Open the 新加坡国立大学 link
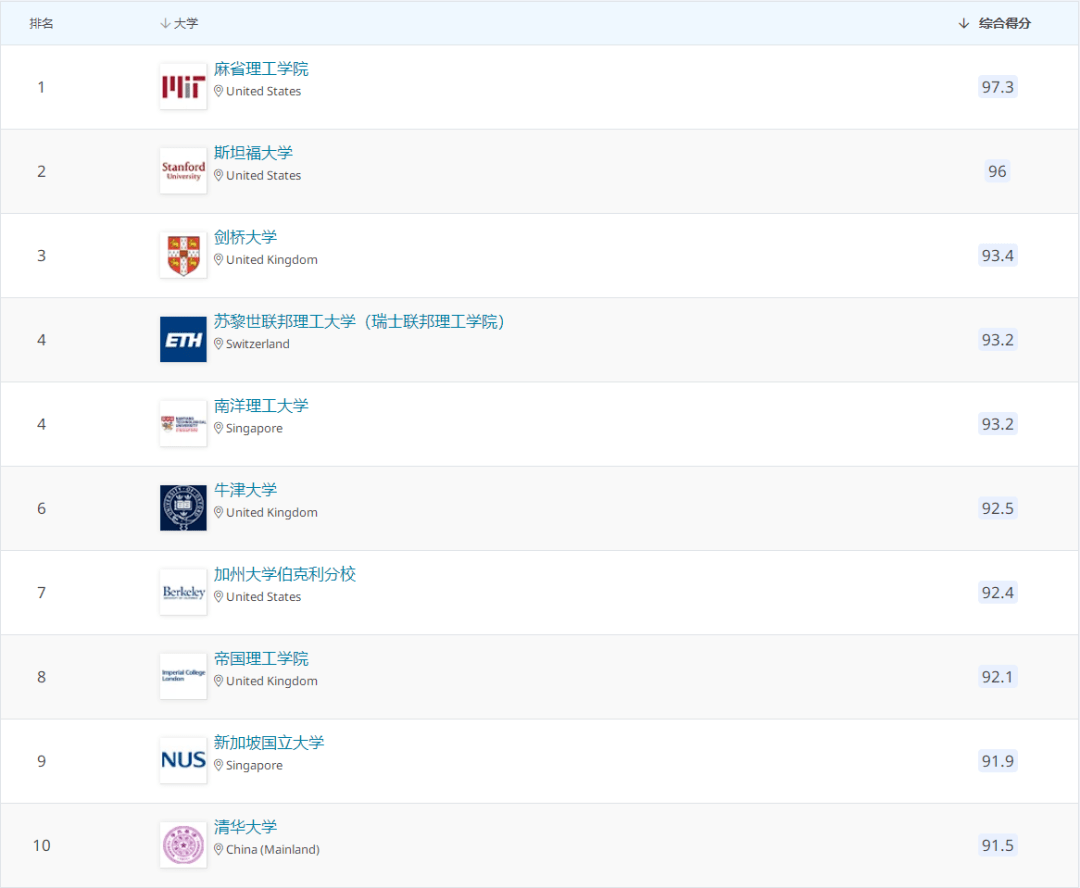This screenshot has height=888, width=1080. (x=269, y=743)
